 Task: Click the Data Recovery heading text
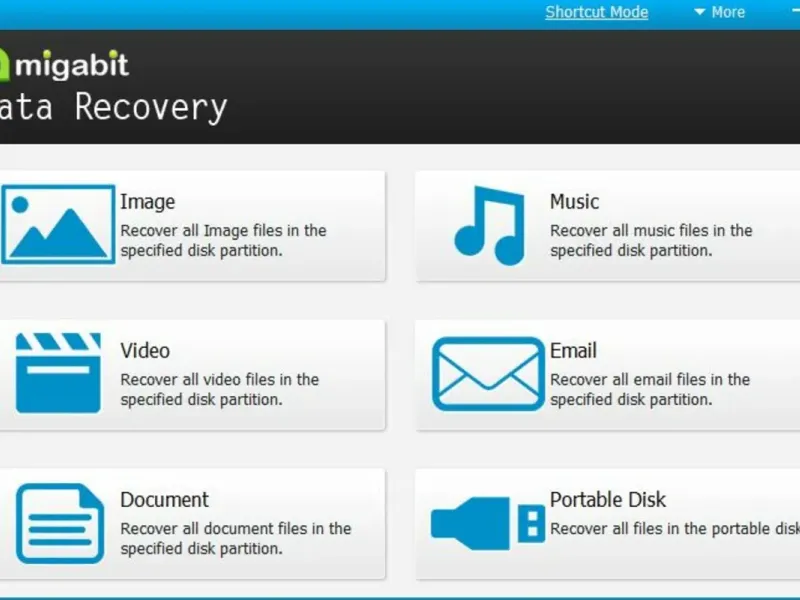click(113, 107)
